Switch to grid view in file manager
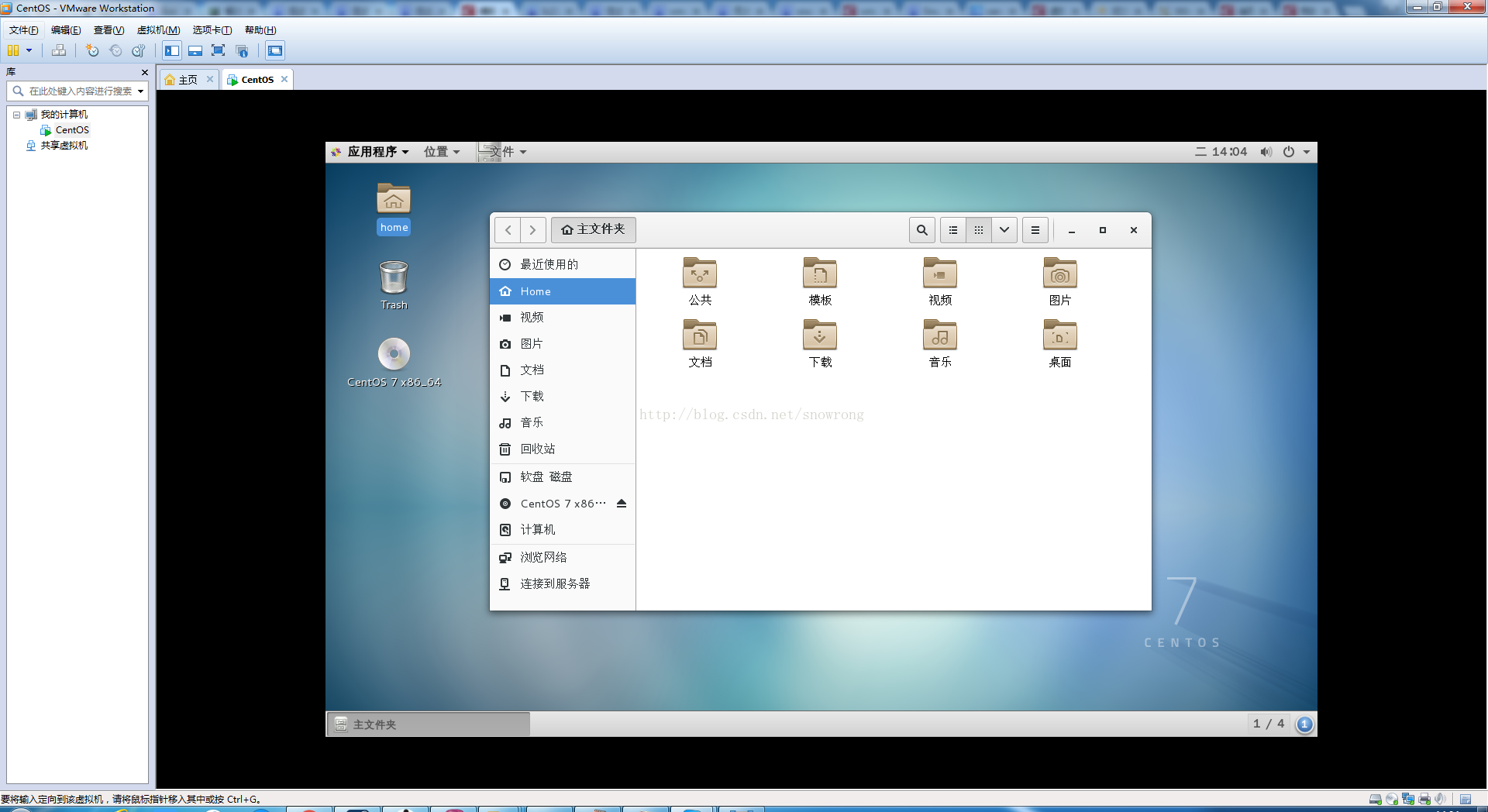Image resolution: width=1488 pixels, height=812 pixels. [x=979, y=230]
